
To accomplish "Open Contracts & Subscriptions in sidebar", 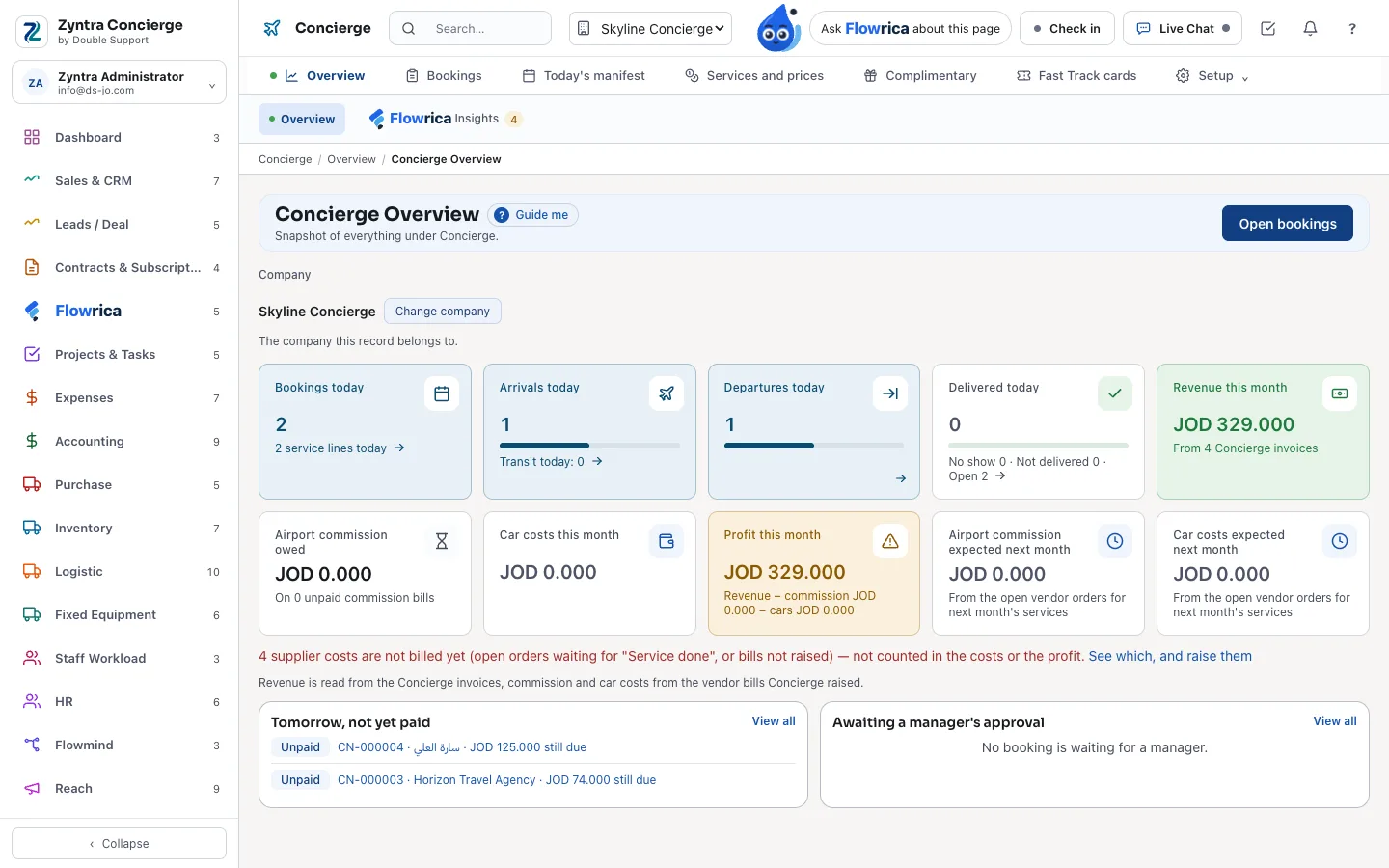I will point(119,267).
